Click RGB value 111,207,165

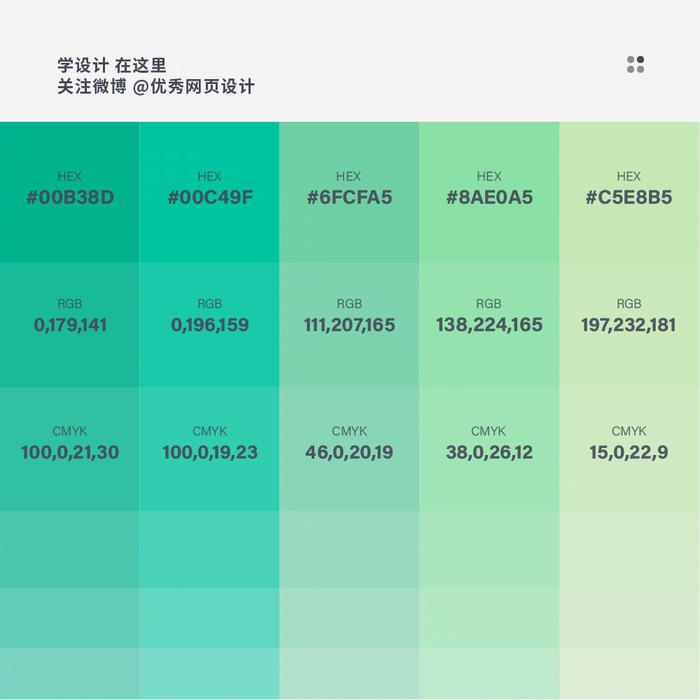350,325
